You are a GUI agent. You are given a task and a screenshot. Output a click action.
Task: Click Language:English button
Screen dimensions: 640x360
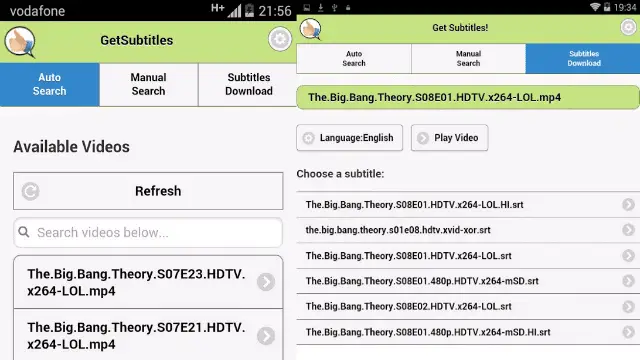pyautogui.click(x=350, y=138)
